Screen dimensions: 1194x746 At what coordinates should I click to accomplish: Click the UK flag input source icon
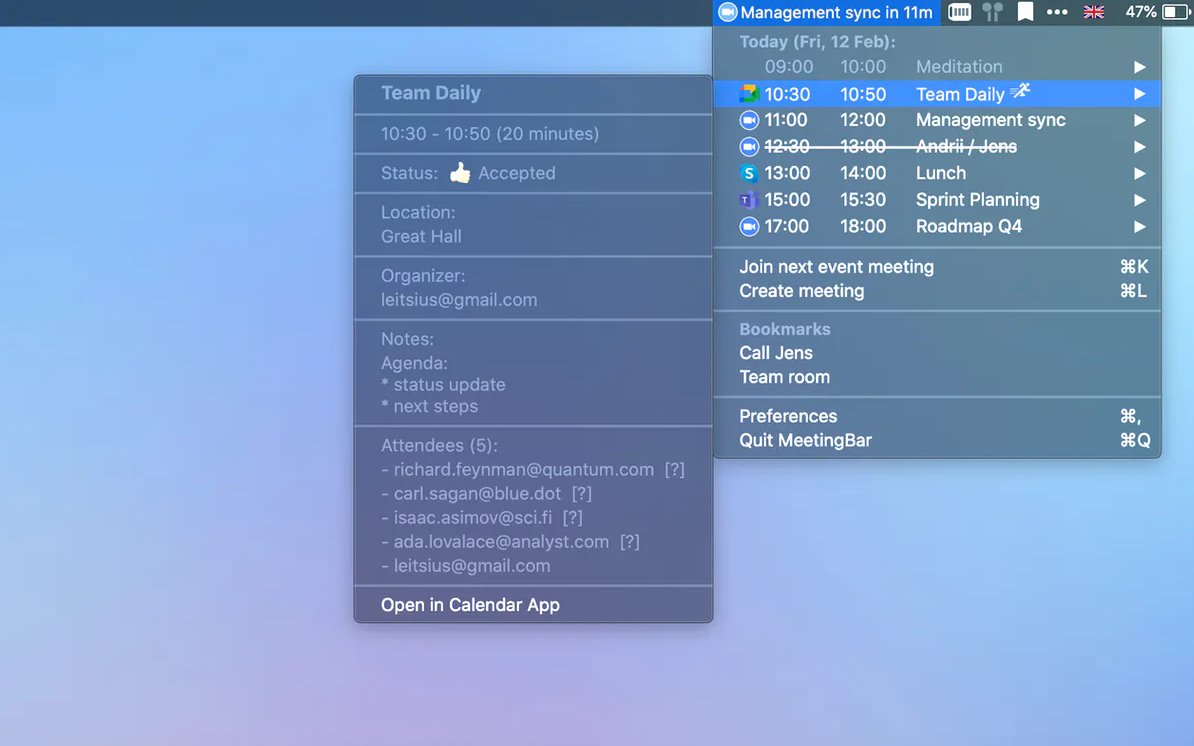[x=1093, y=12]
